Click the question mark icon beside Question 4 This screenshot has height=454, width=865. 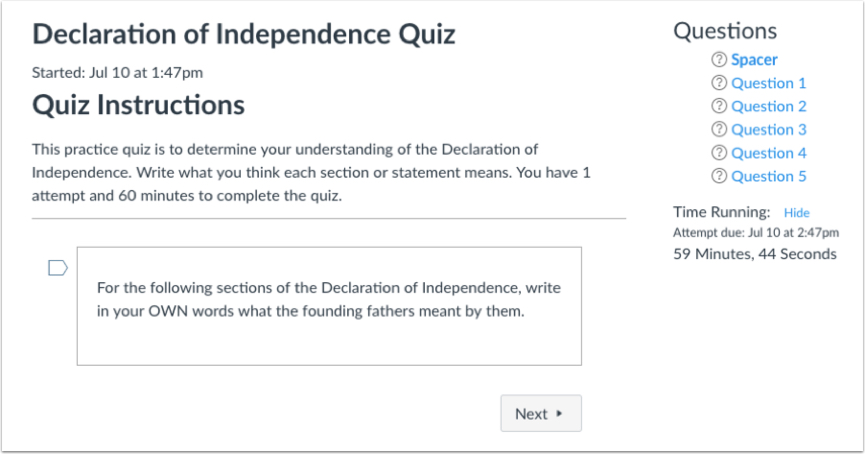719,153
